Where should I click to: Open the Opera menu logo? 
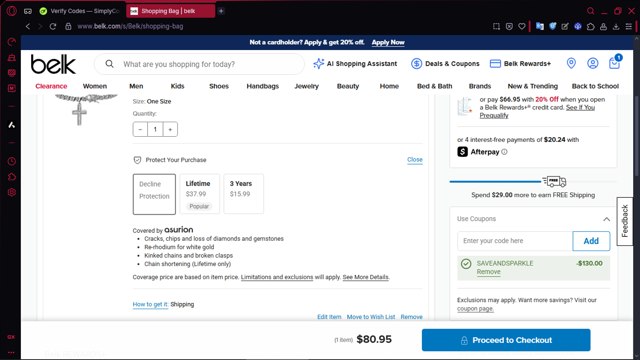pos(11,11)
